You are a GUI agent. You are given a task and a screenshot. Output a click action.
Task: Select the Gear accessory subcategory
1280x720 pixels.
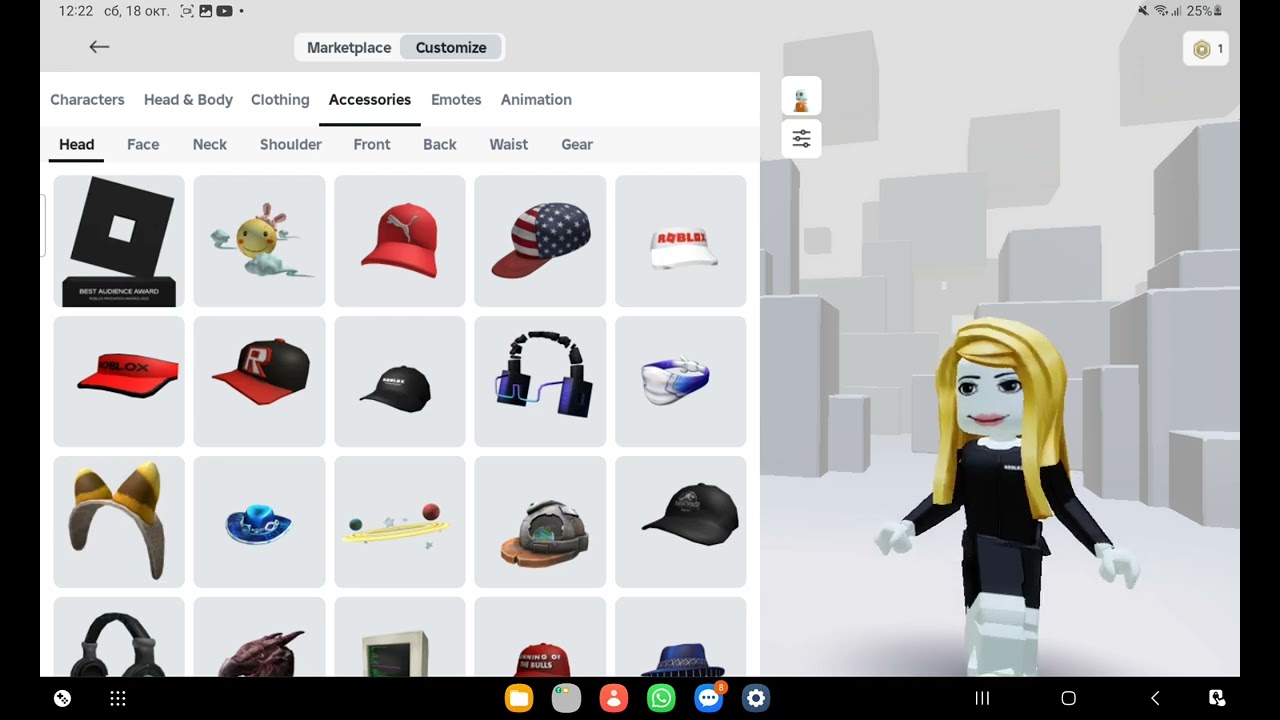point(577,145)
